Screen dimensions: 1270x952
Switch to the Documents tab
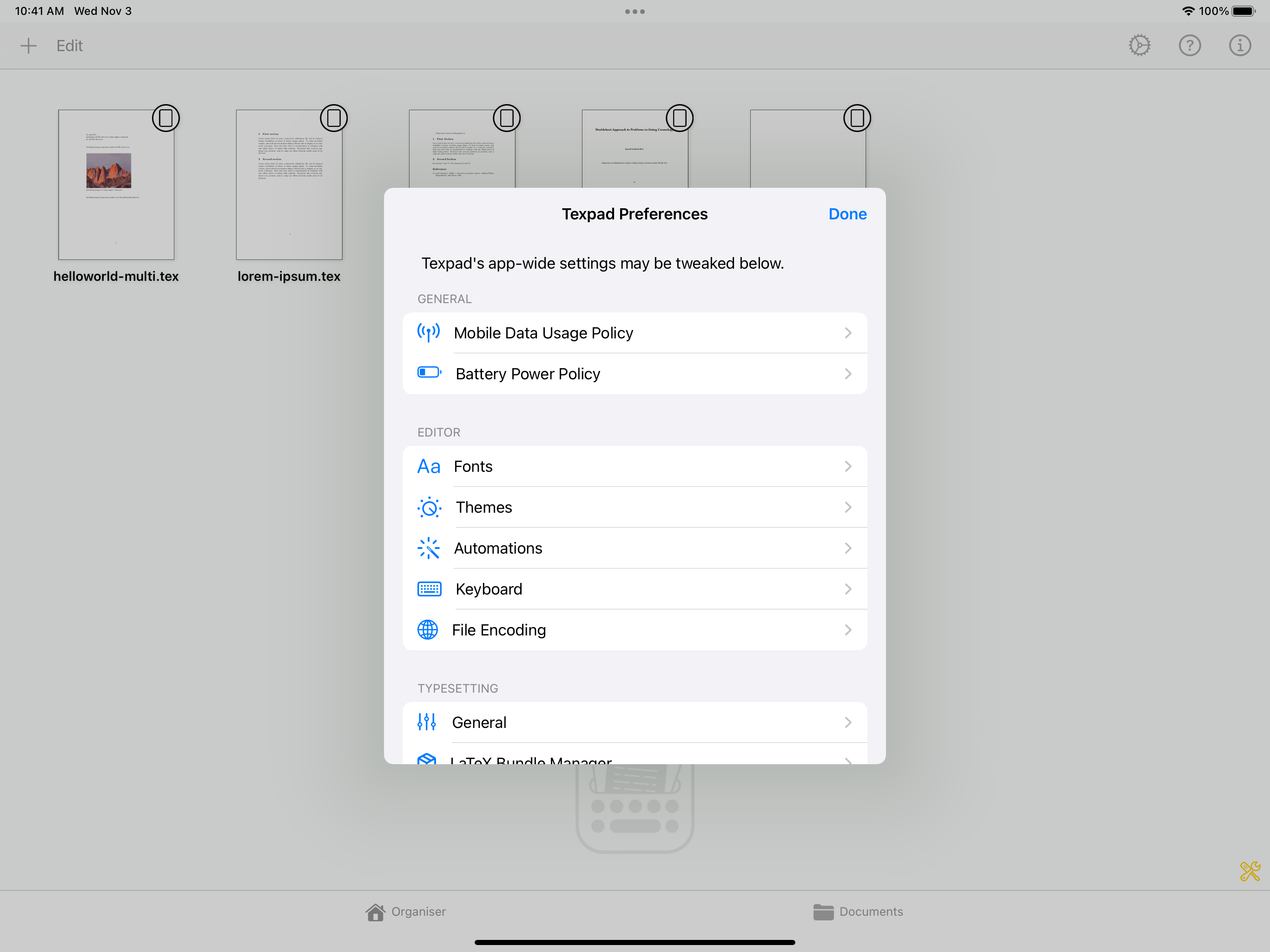coord(858,912)
